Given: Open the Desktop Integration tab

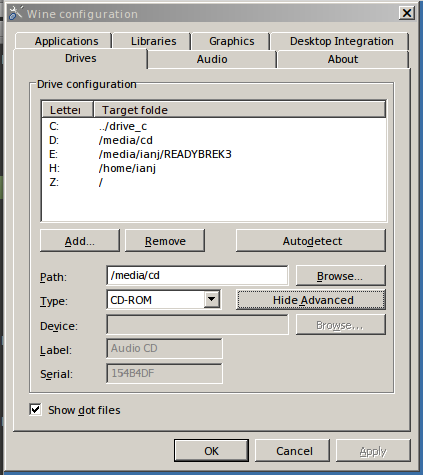Looking at the screenshot, I should (x=341, y=41).
